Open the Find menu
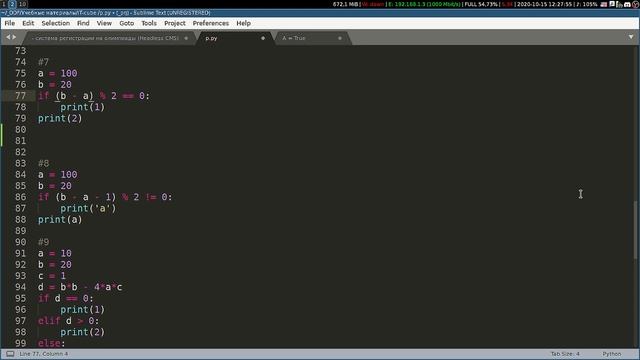The image size is (640, 360). pyautogui.click(x=83, y=23)
